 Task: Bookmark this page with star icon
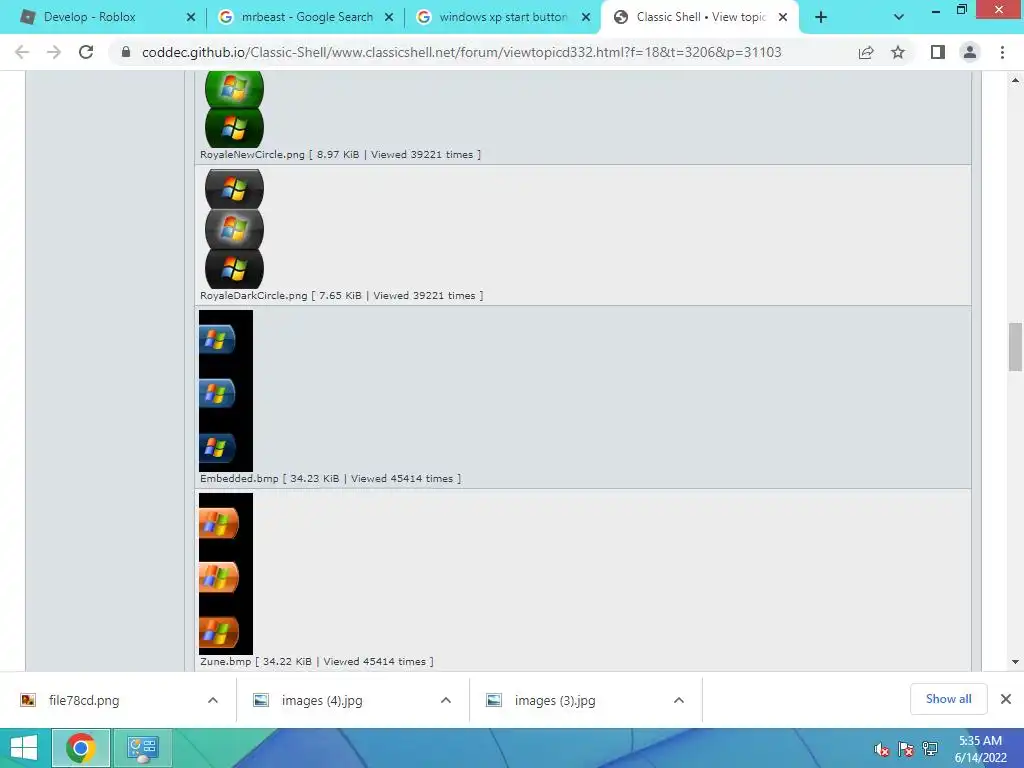898,52
